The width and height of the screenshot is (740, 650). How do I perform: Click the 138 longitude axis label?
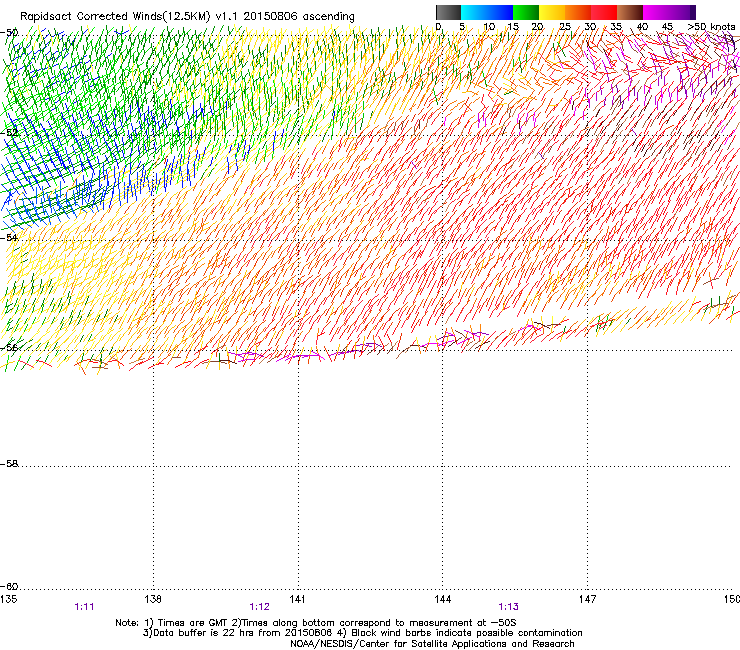coord(153,599)
